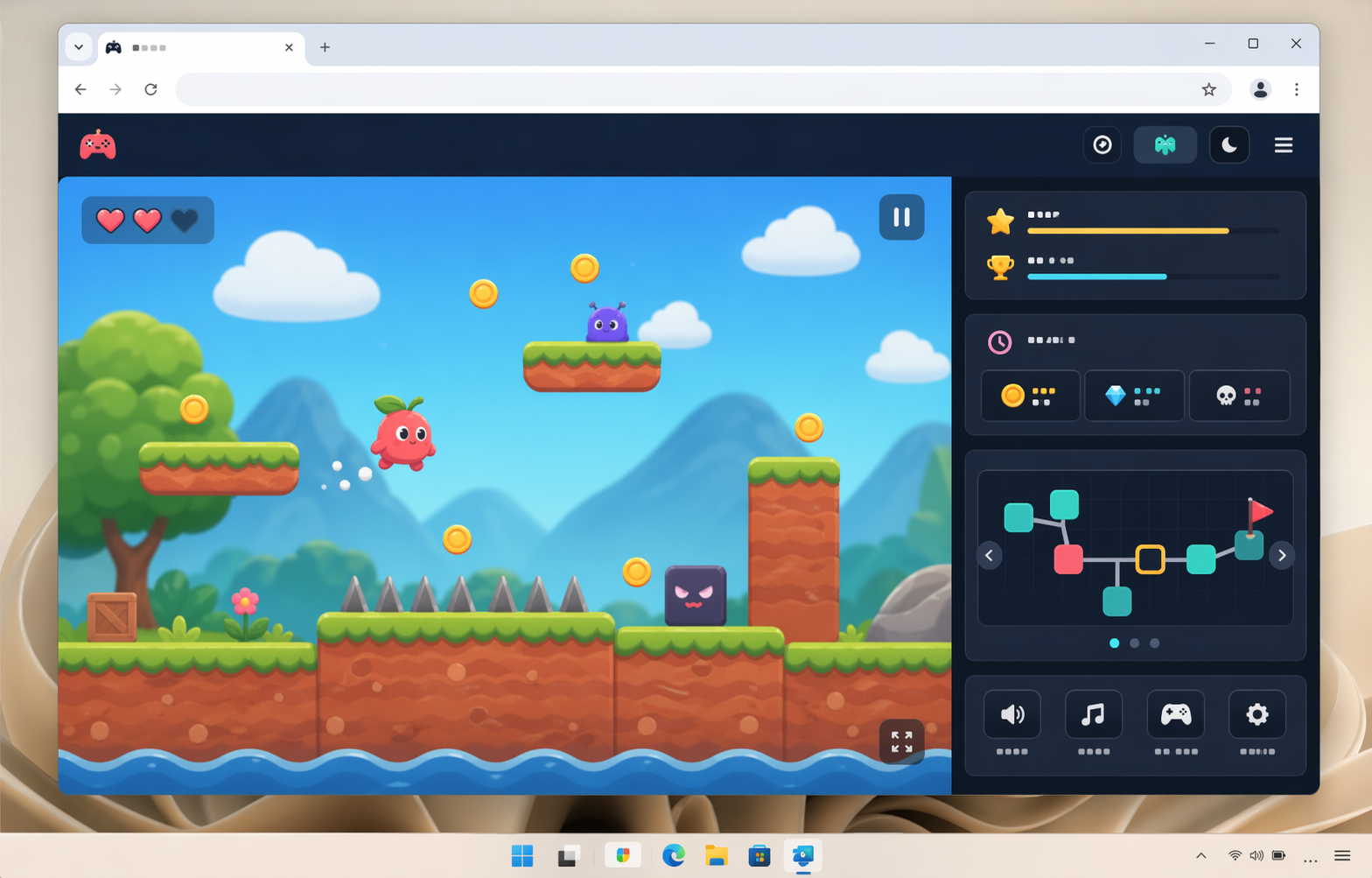Click the trophy achievement icon

[x=1000, y=267]
